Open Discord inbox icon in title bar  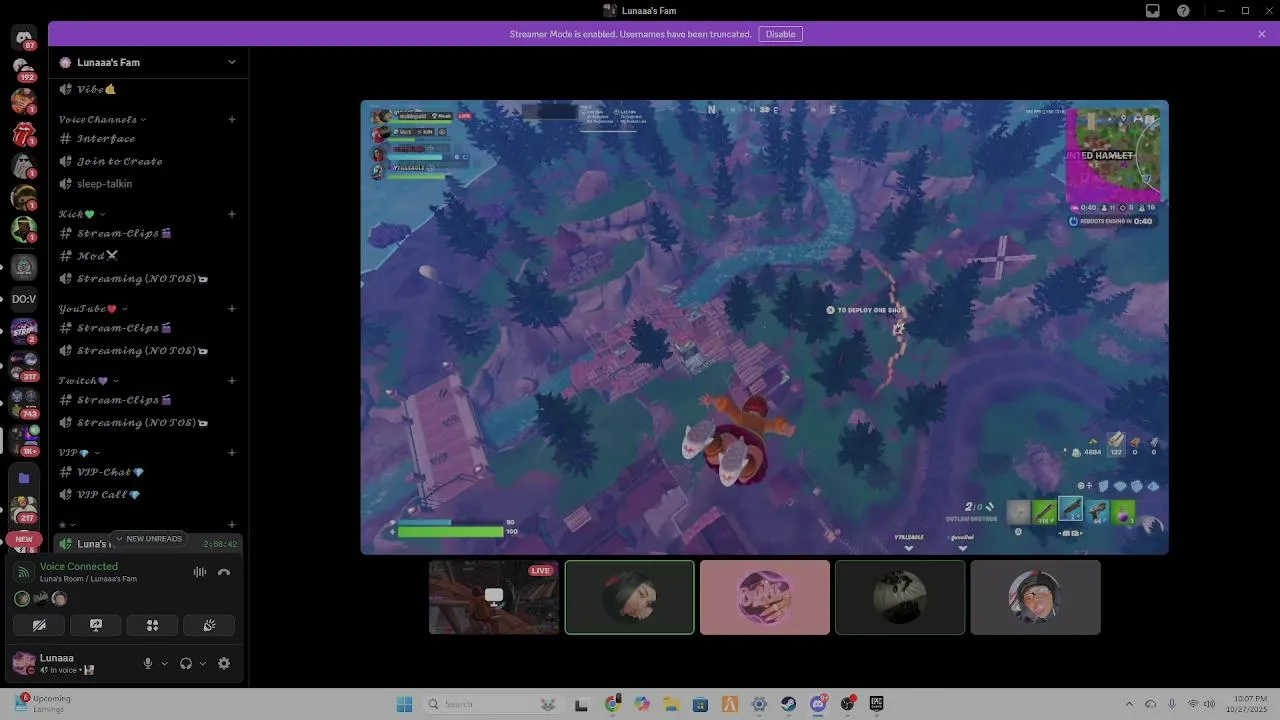tap(1153, 10)
